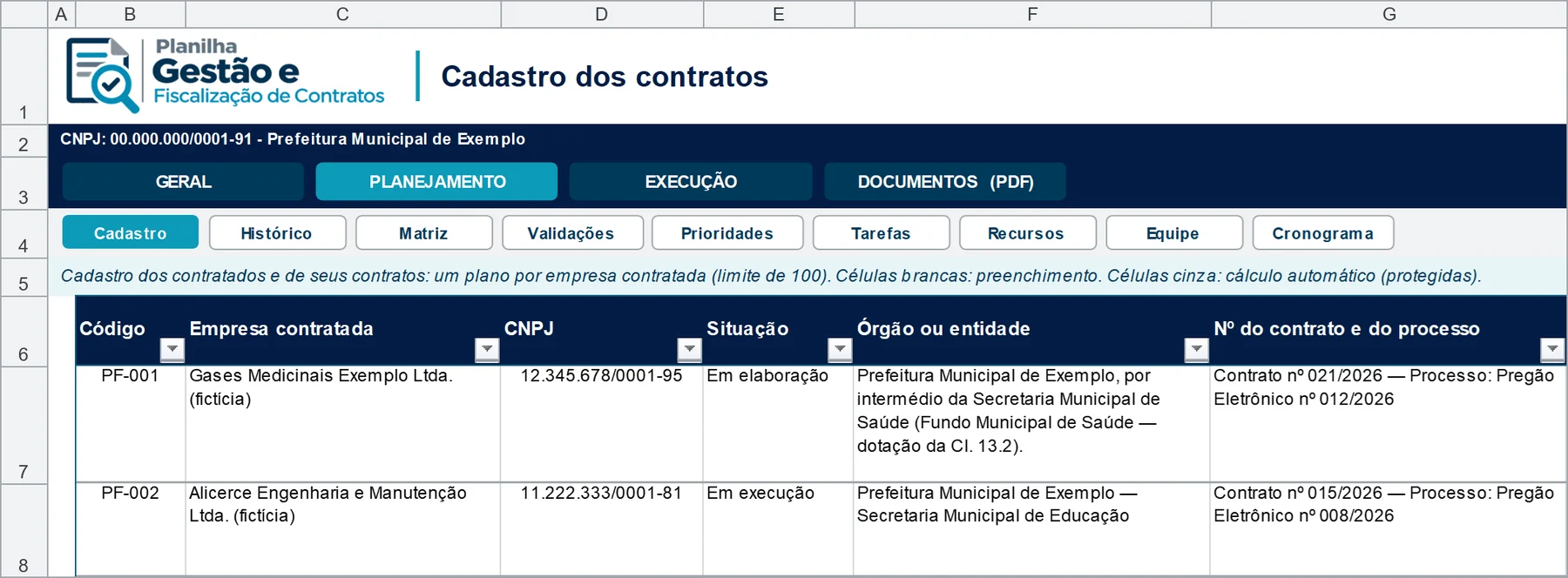Select column F header
Image resolution: width=1568 pixels, height=578 pixels.
pos(1032,14)
